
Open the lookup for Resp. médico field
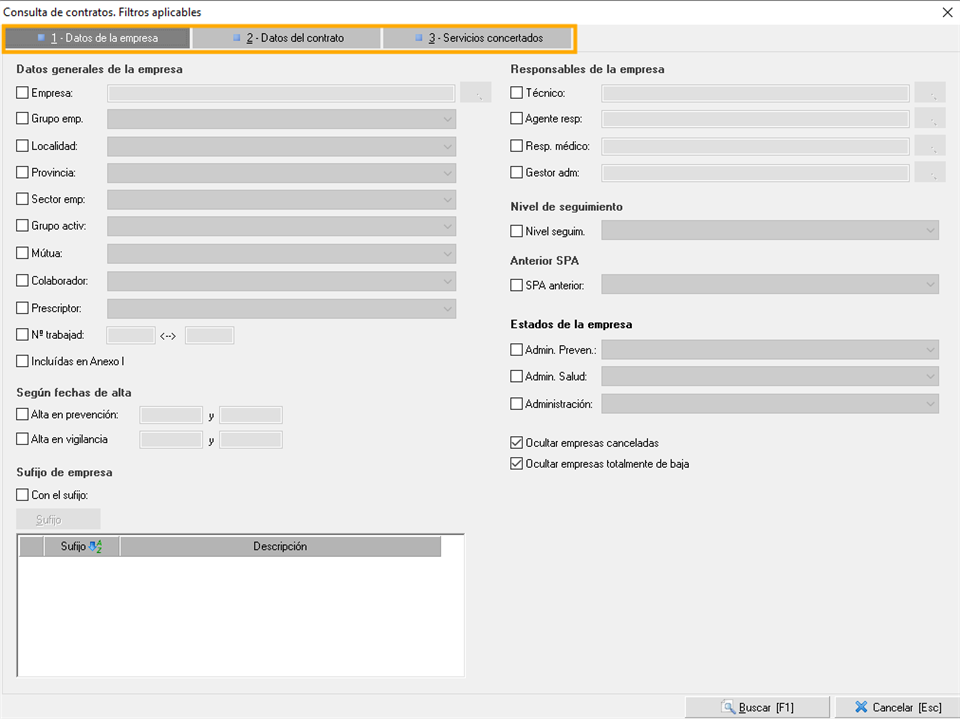(x=930, y=146)
